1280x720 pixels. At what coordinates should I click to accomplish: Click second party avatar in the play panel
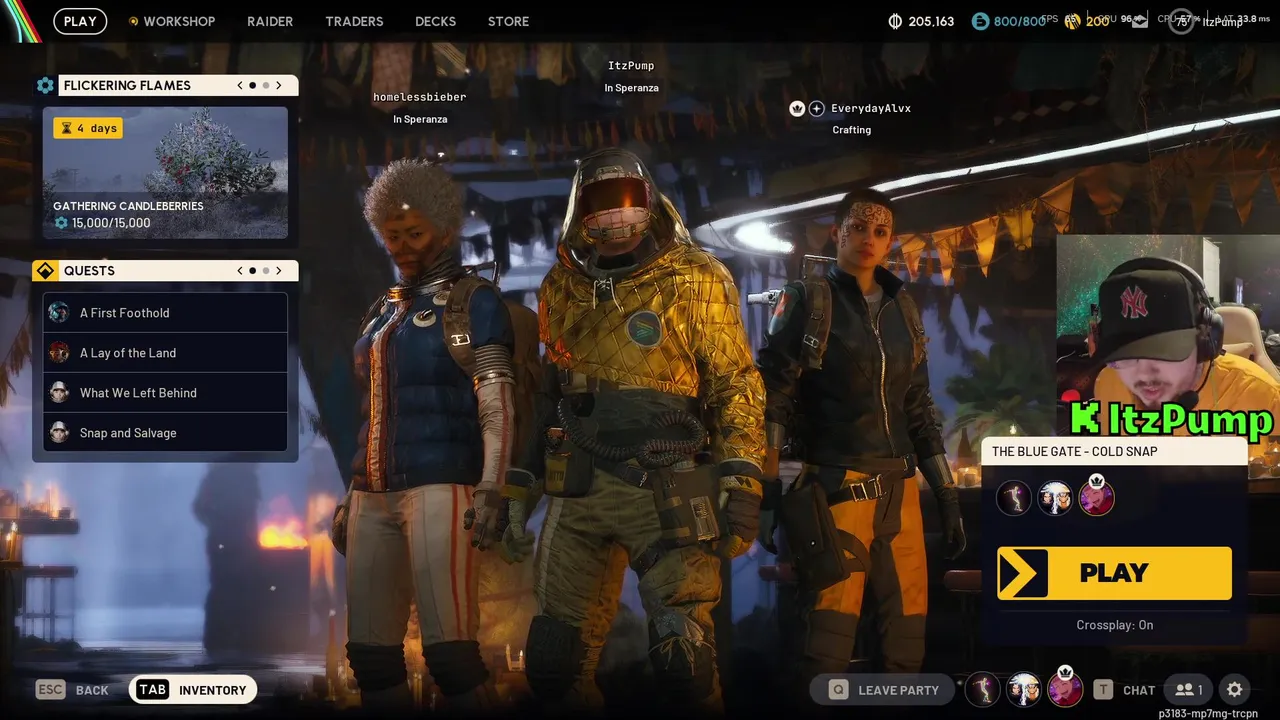[1055, 497]
